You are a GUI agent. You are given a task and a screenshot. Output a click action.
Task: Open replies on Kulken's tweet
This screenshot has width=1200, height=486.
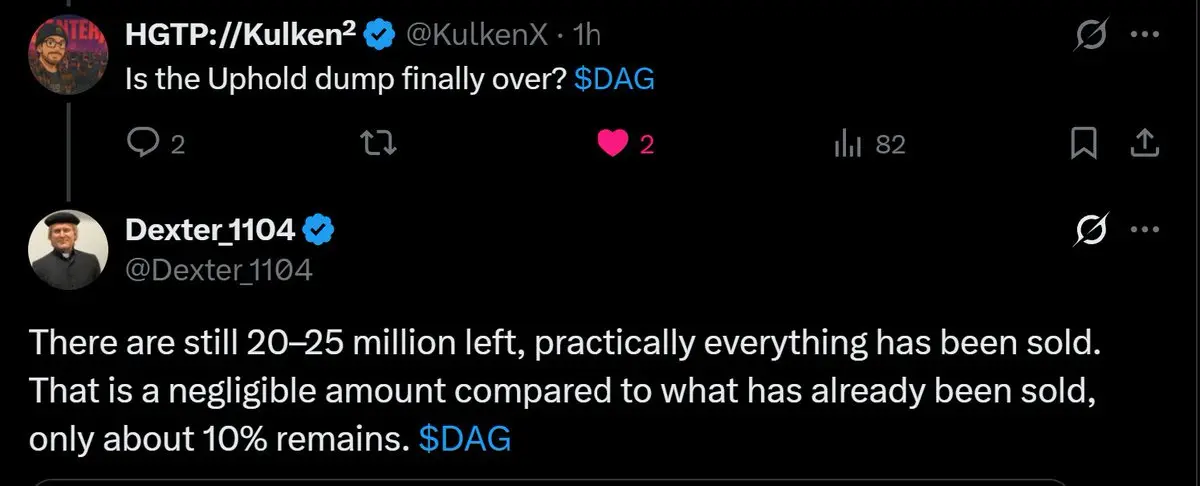tap(156, 146)
